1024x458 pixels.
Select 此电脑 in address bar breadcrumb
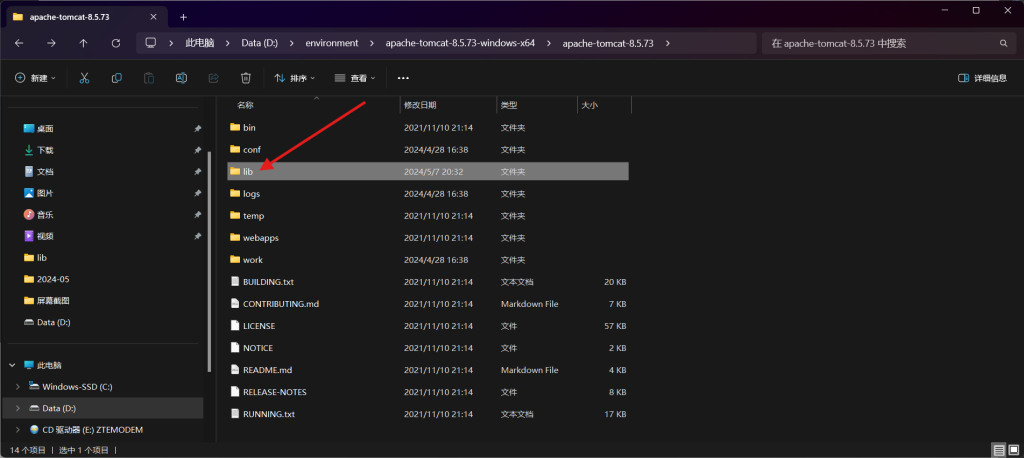200,43
